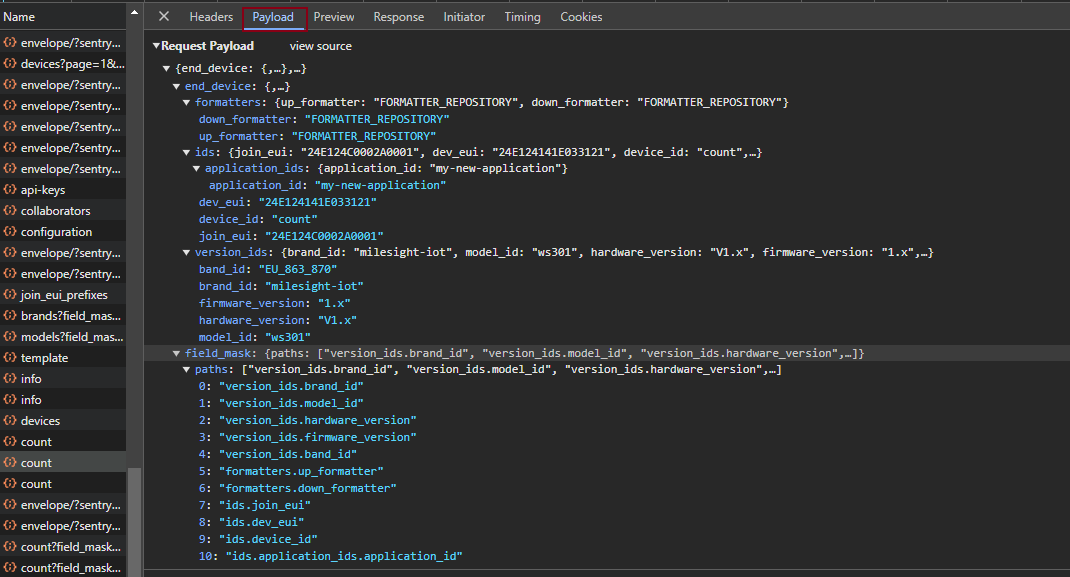Click firmware_version value "1.x"
The image size is (1070, 577).
pyautogui.click(x=334, y=304)
